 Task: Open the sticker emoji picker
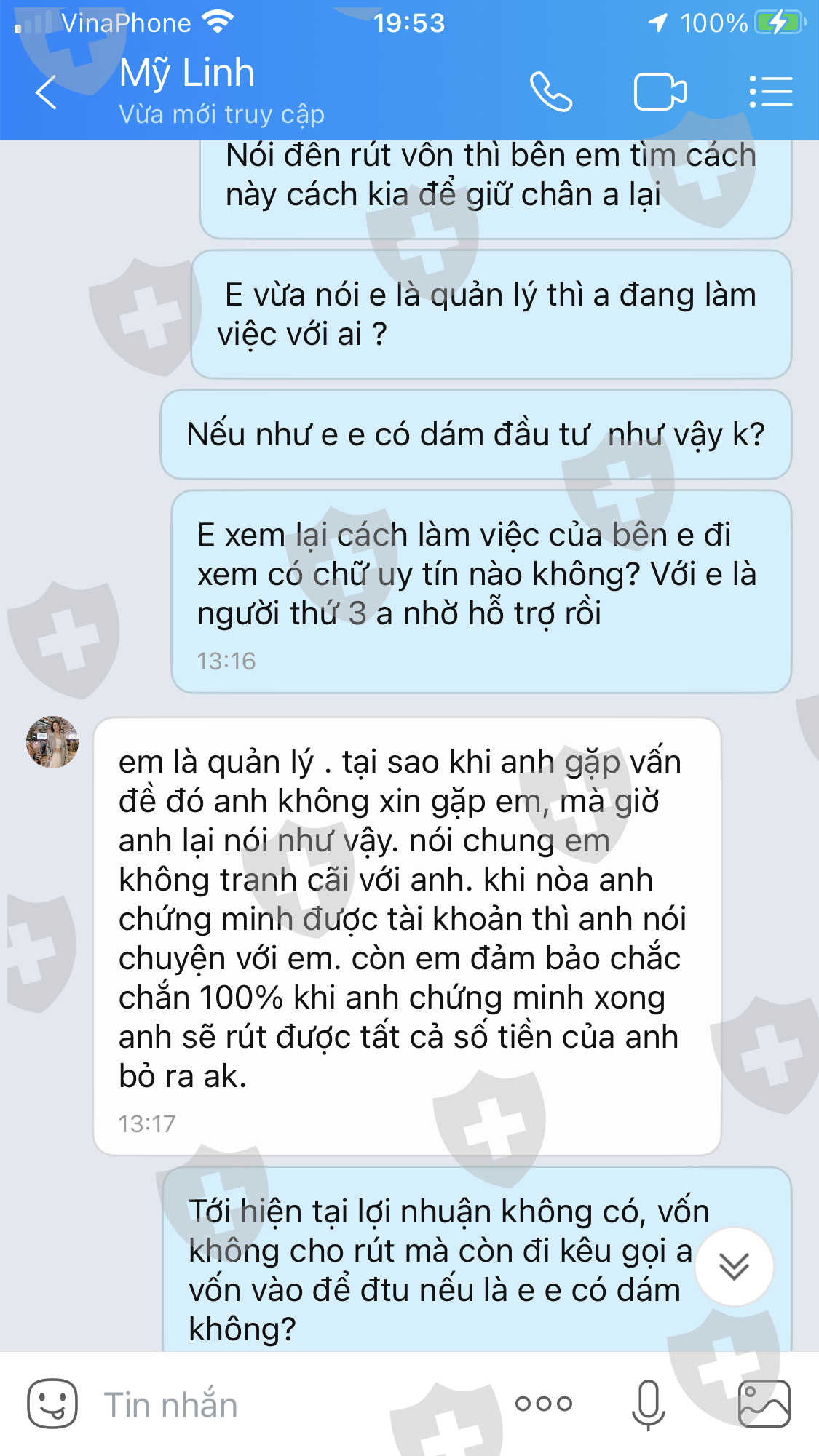click(52, 1404)
